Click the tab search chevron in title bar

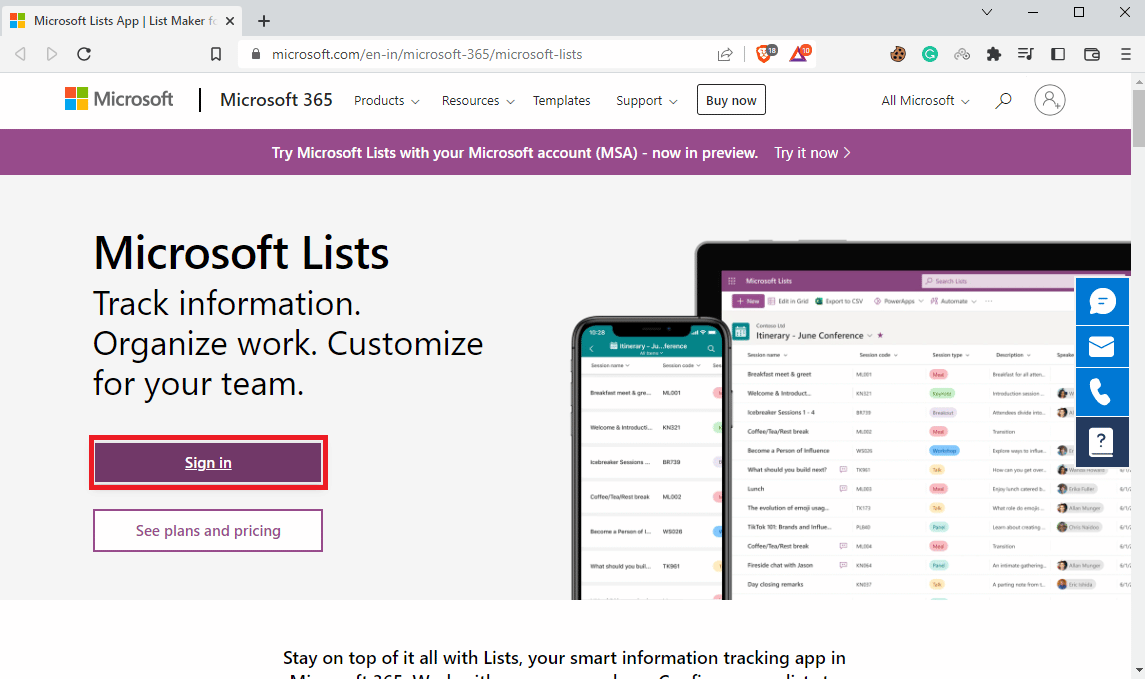point(987,12)
